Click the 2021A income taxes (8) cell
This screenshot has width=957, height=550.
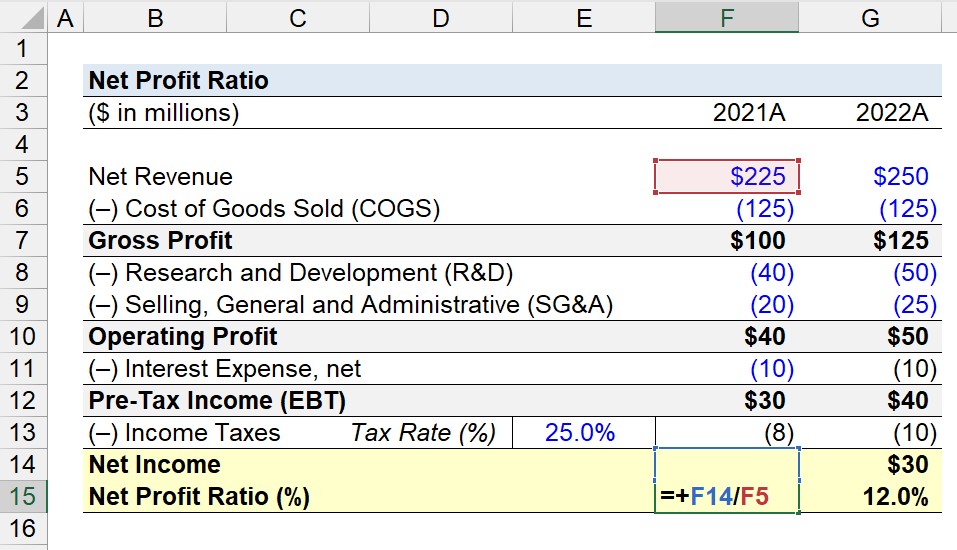click(x=726, y=432)
